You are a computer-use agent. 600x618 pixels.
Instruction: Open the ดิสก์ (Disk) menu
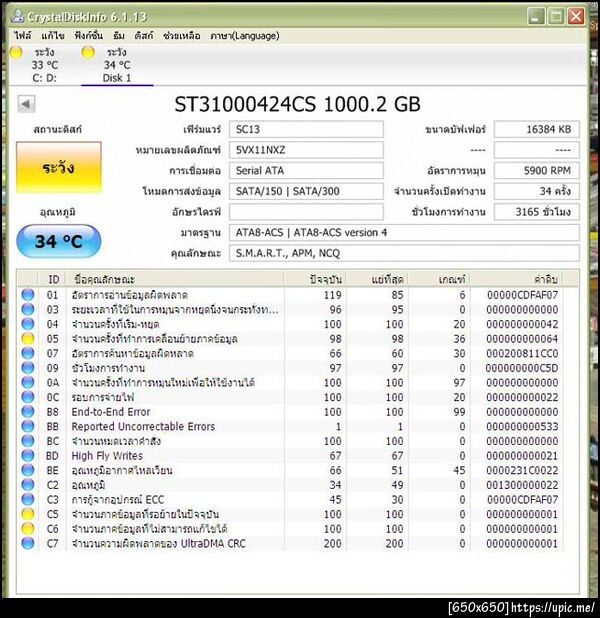144,36
